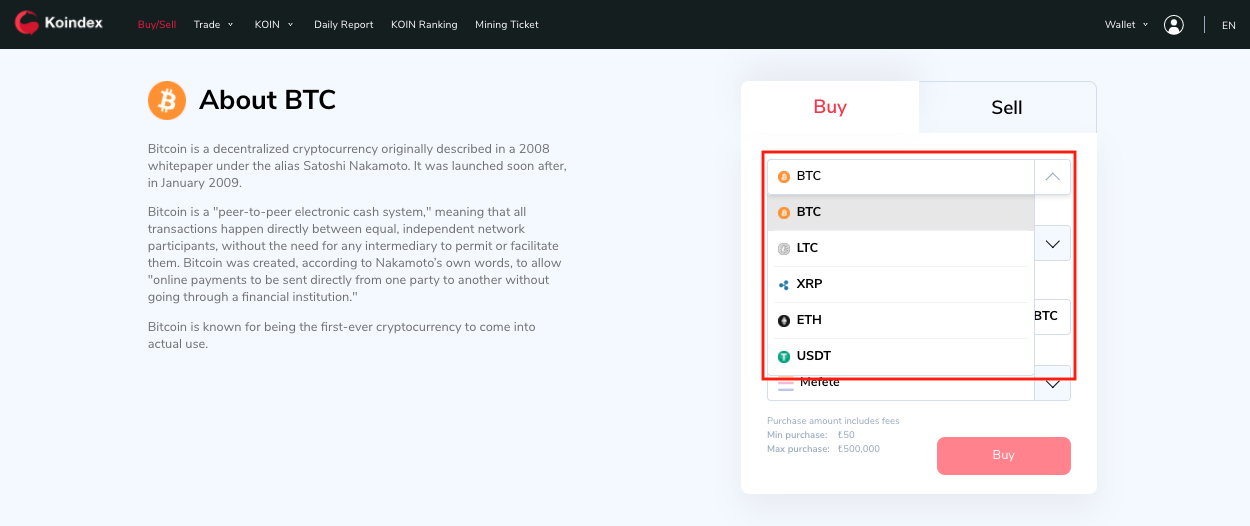Image resolution: width=1250 pixels, height=526 pixels.
Task: Click the LTC coin icon in list
Action: (x=784, y=248)
